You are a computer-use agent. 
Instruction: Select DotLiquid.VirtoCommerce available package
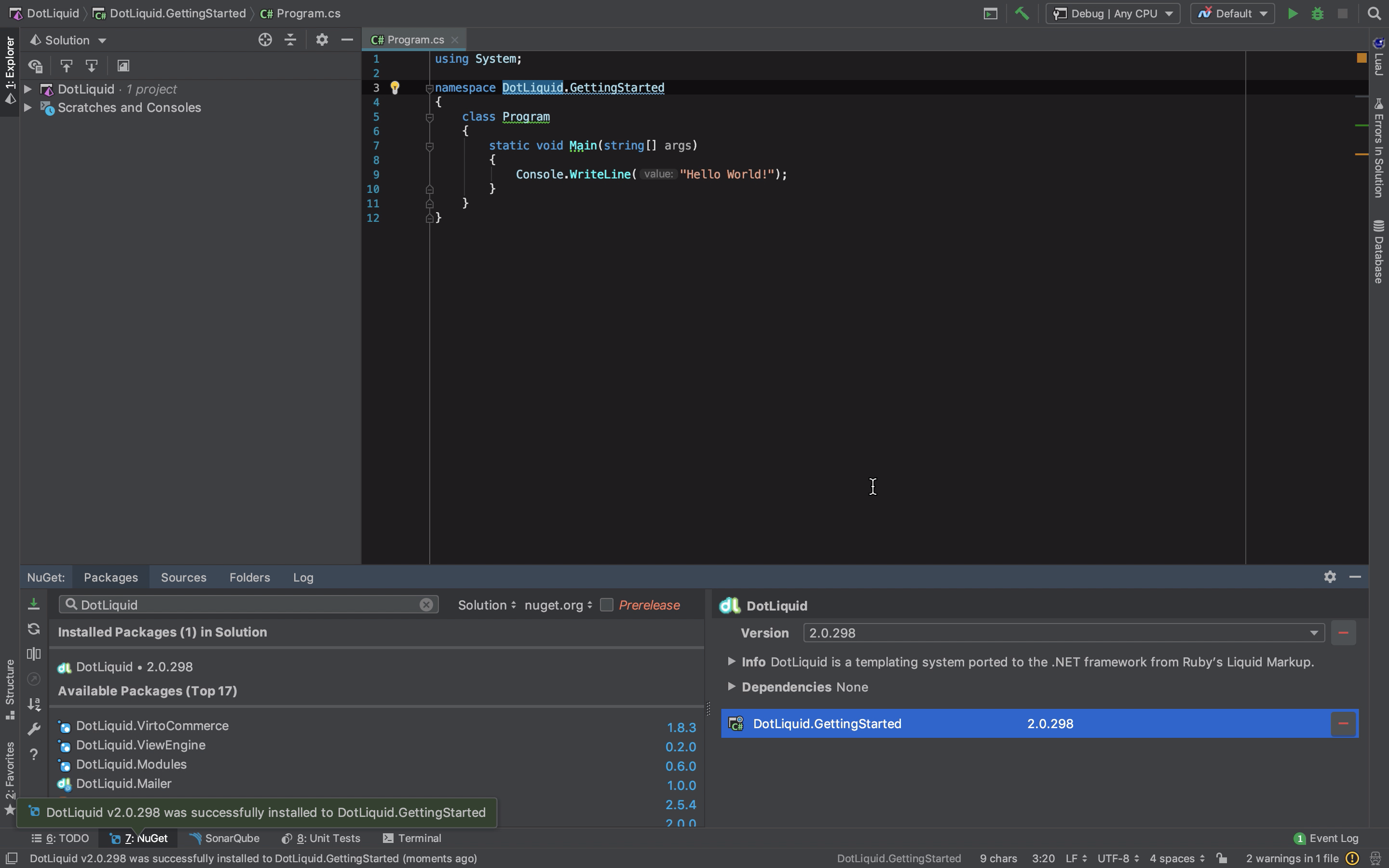(x=377, y=726)
